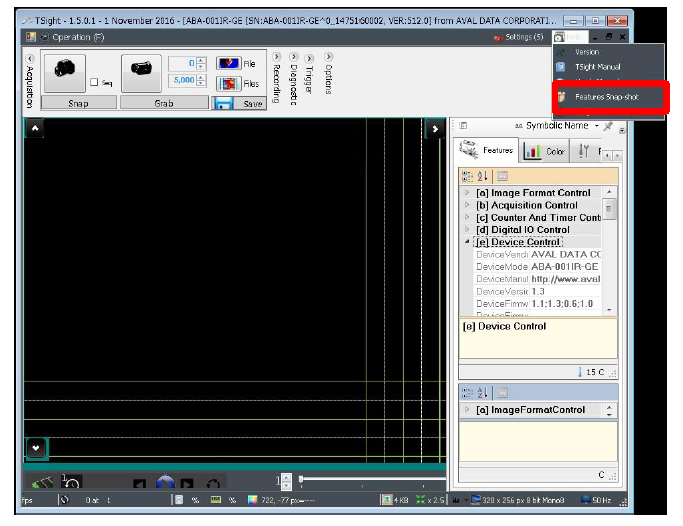683x526 pixels.
Task: Click the Save floppy disk icon
Action: point(224,103)
